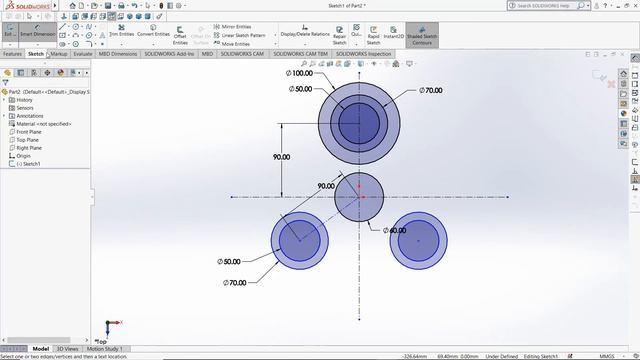Screen dimensions: 640x360
Task: Click Convert Entities icon
Action: click(153, 30)
